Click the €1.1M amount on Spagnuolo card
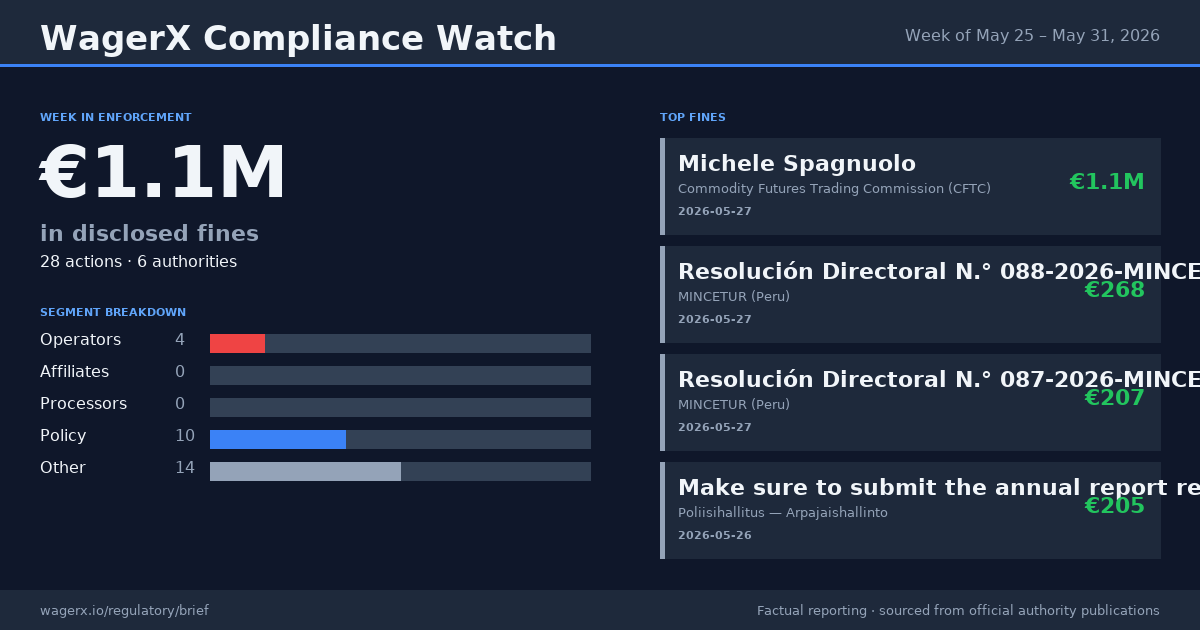The width and height of the screenshot is (1200, 630). click(1107, 182)
